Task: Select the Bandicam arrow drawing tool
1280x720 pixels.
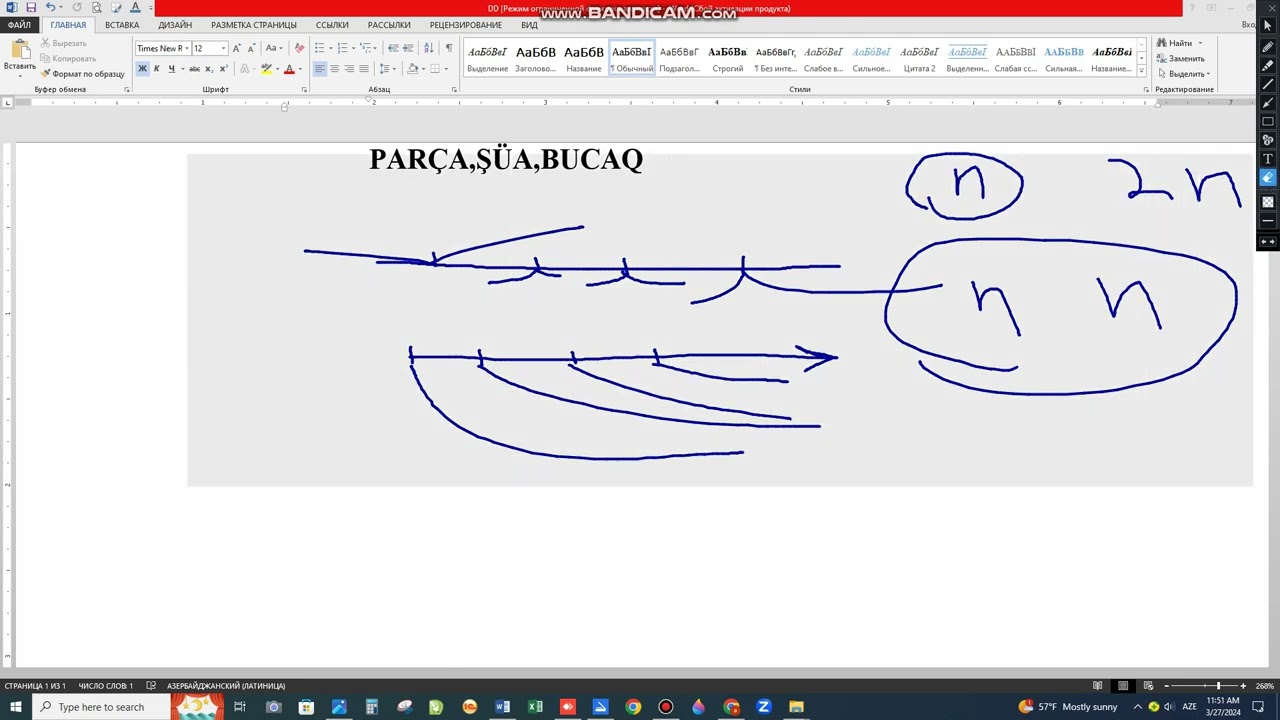Action: [1267, 103]
